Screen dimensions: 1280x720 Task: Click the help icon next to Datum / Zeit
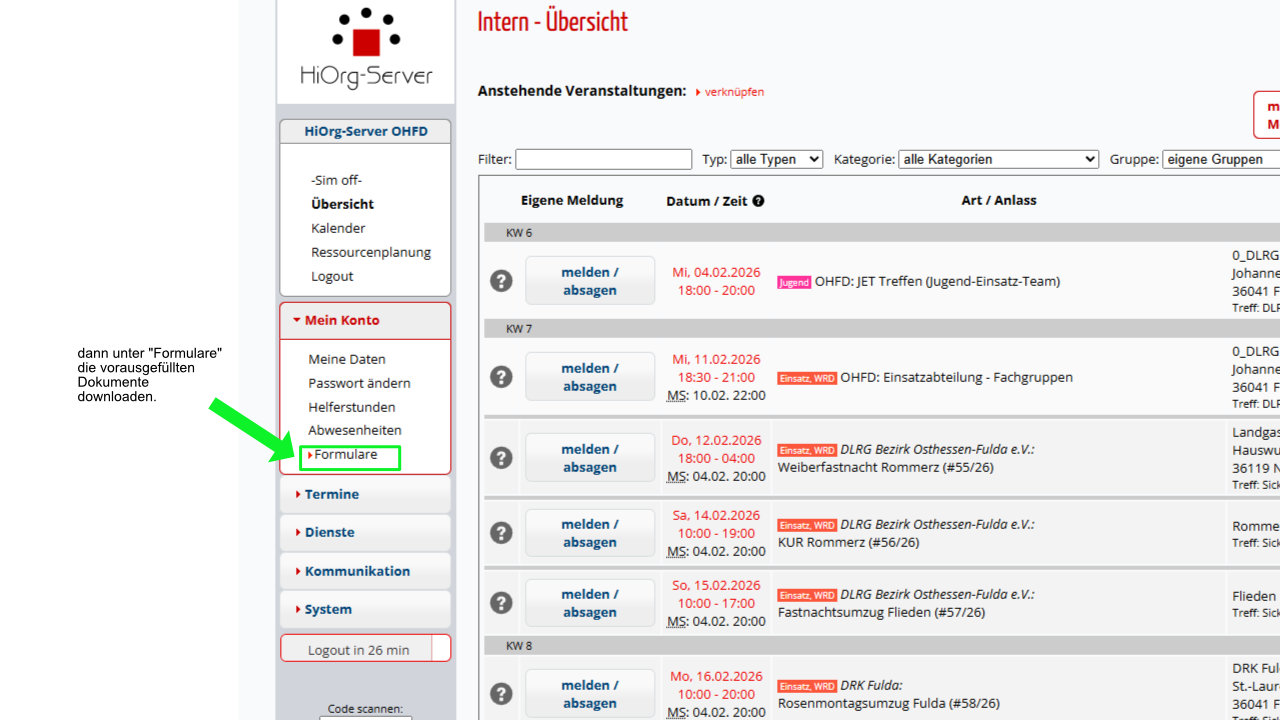(758, 201)
